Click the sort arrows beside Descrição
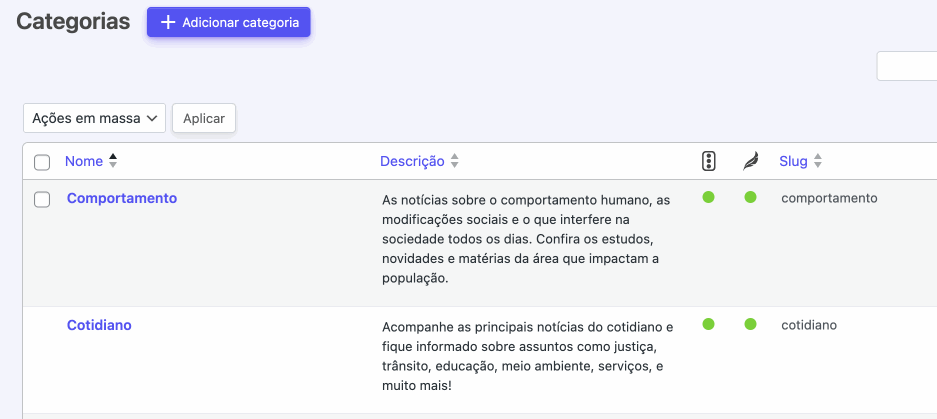937x419 pixels. pos(455,161)
